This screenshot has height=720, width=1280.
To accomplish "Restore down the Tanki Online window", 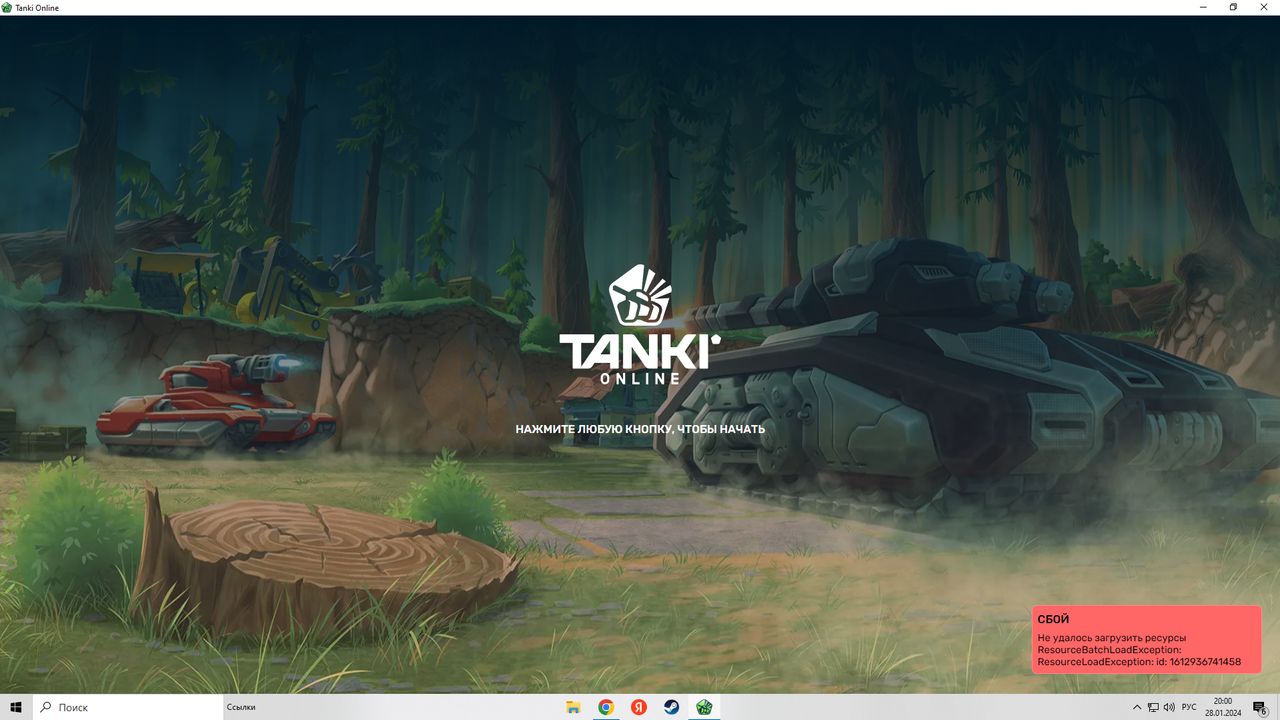I will coord(1233,7).
